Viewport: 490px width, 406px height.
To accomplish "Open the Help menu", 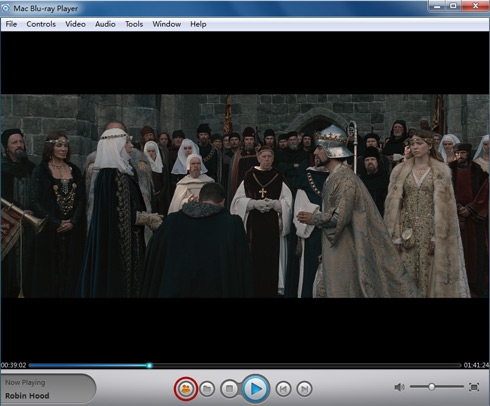I will [x=198, y=24].
